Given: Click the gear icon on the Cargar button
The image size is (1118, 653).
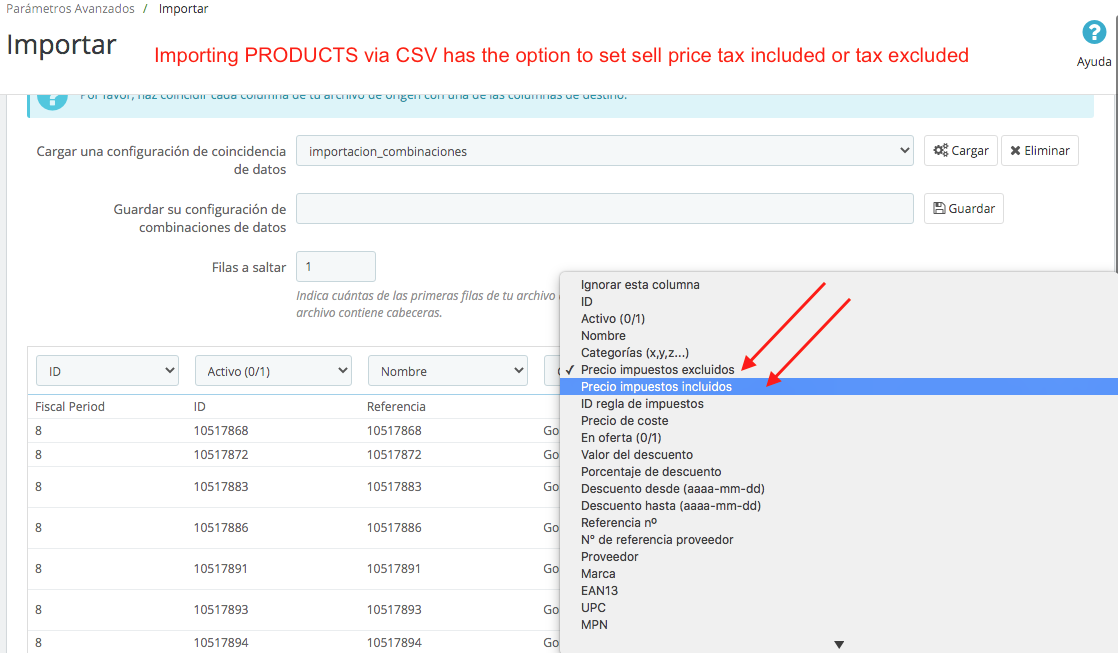Looking at the screenshot, I should 939,150.
